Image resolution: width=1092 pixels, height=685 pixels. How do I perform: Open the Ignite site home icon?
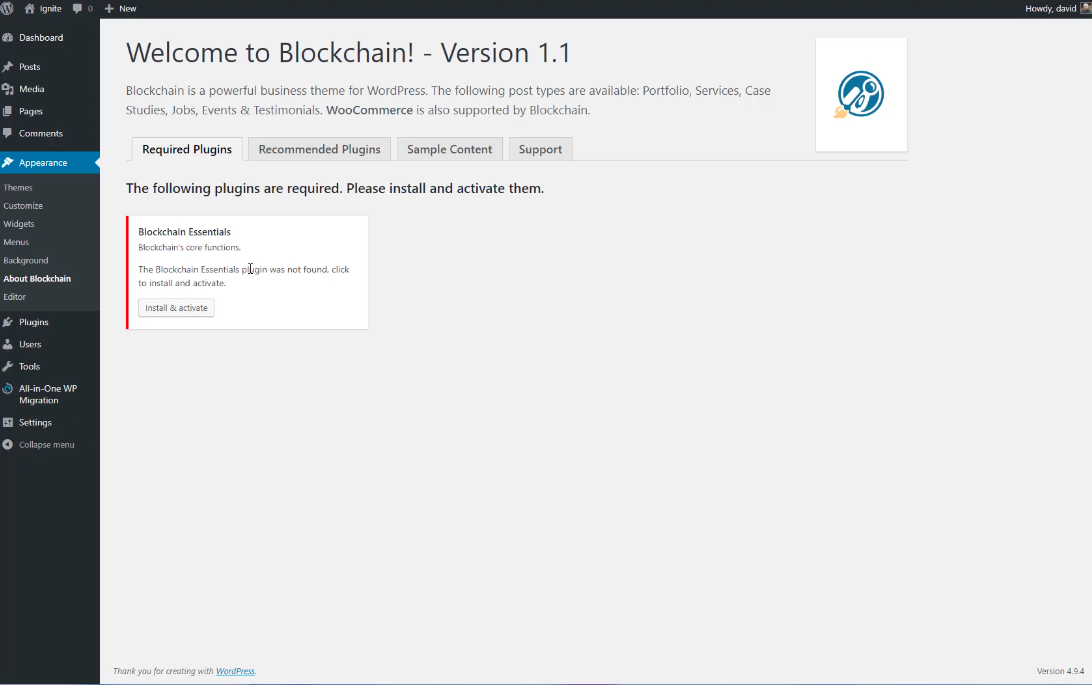click(x=29, y=8)
